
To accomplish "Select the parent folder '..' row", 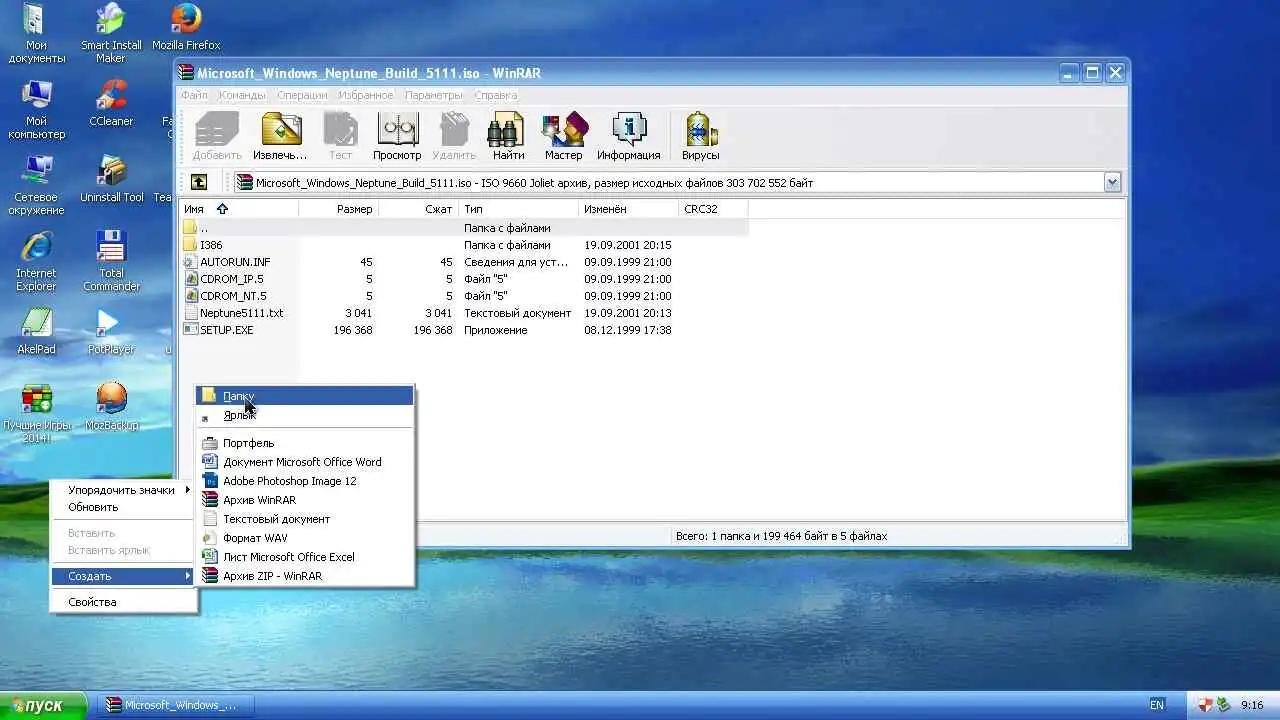I will point(464,228).
